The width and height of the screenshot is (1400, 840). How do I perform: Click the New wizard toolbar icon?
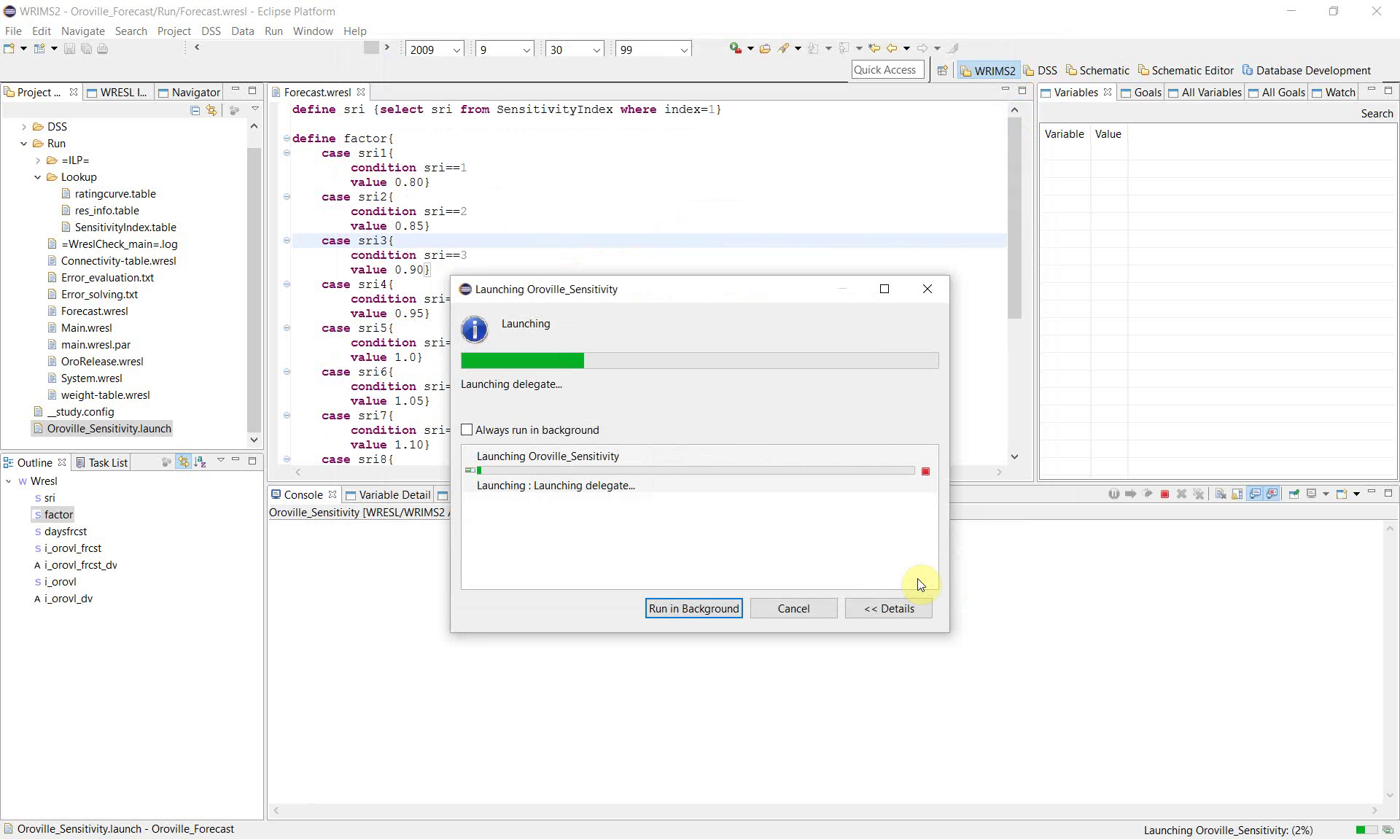(9, 49)
